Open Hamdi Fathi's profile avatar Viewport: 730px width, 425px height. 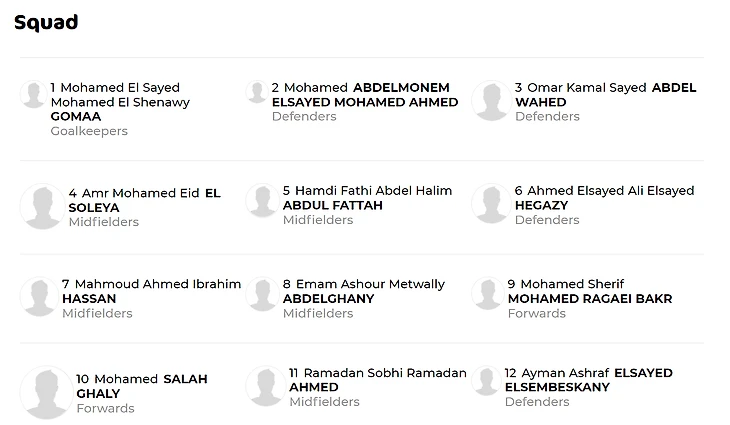pos(262,201)
